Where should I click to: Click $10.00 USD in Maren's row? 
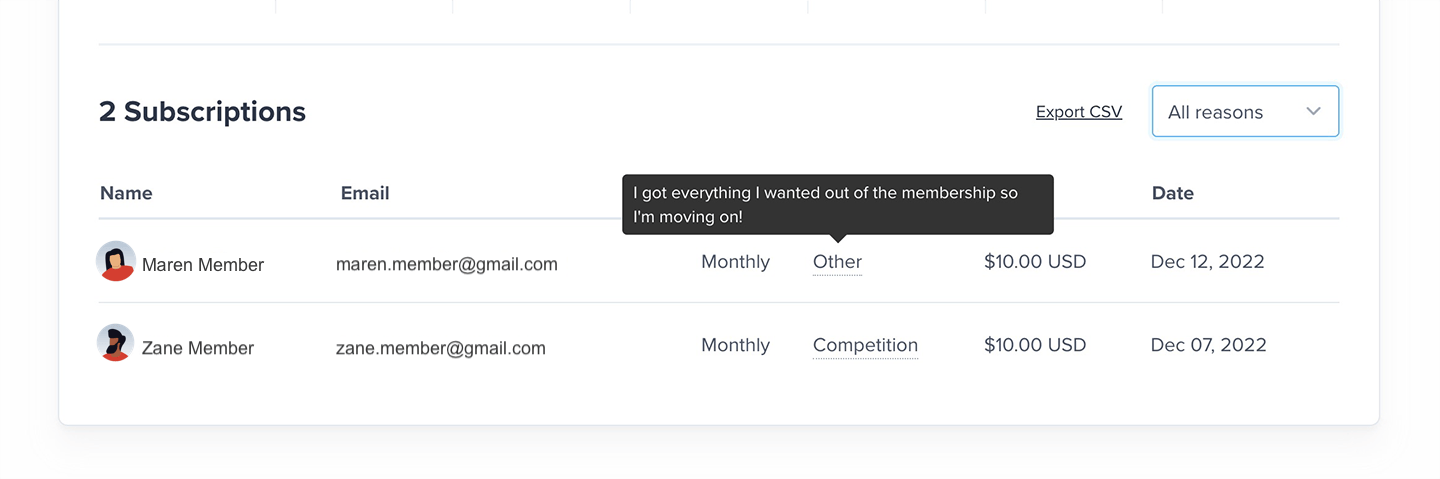point(1035,262)
